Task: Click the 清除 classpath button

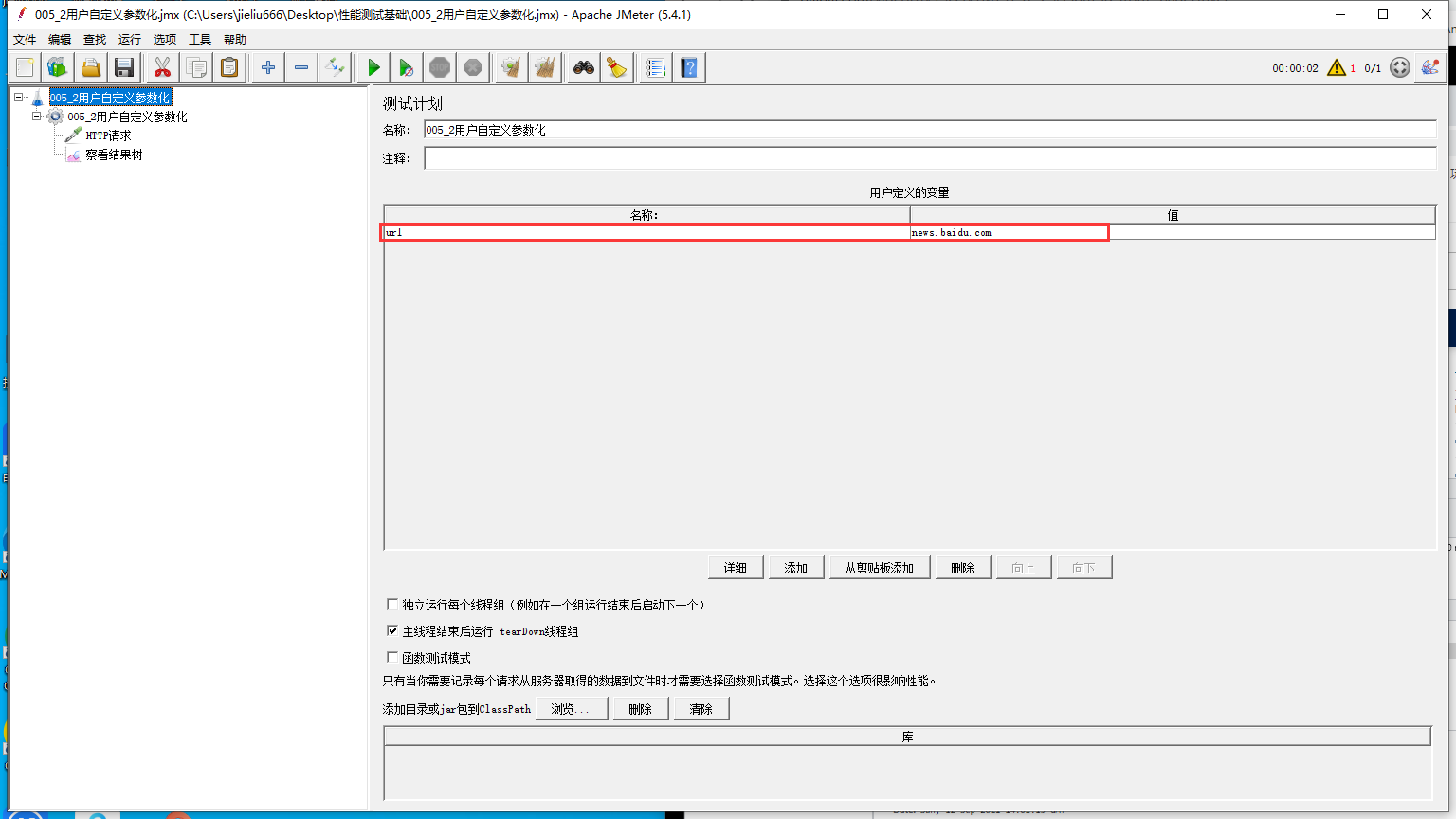Action: [701, 709]
